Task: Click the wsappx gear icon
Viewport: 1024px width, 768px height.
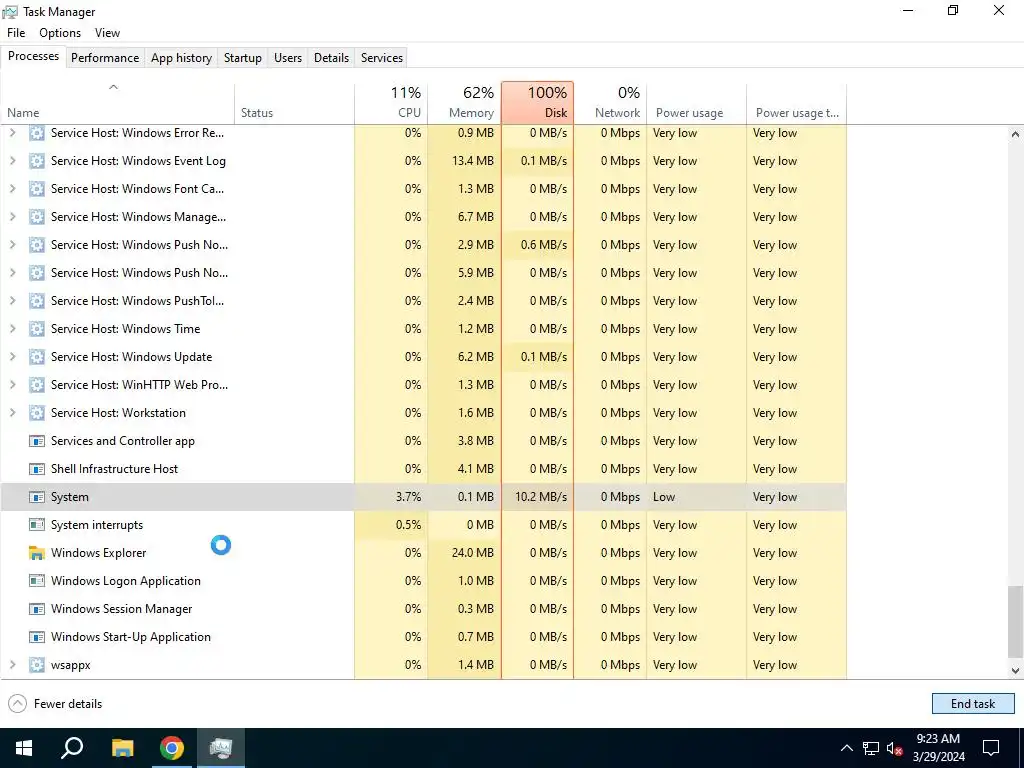Action: (37, 665)
